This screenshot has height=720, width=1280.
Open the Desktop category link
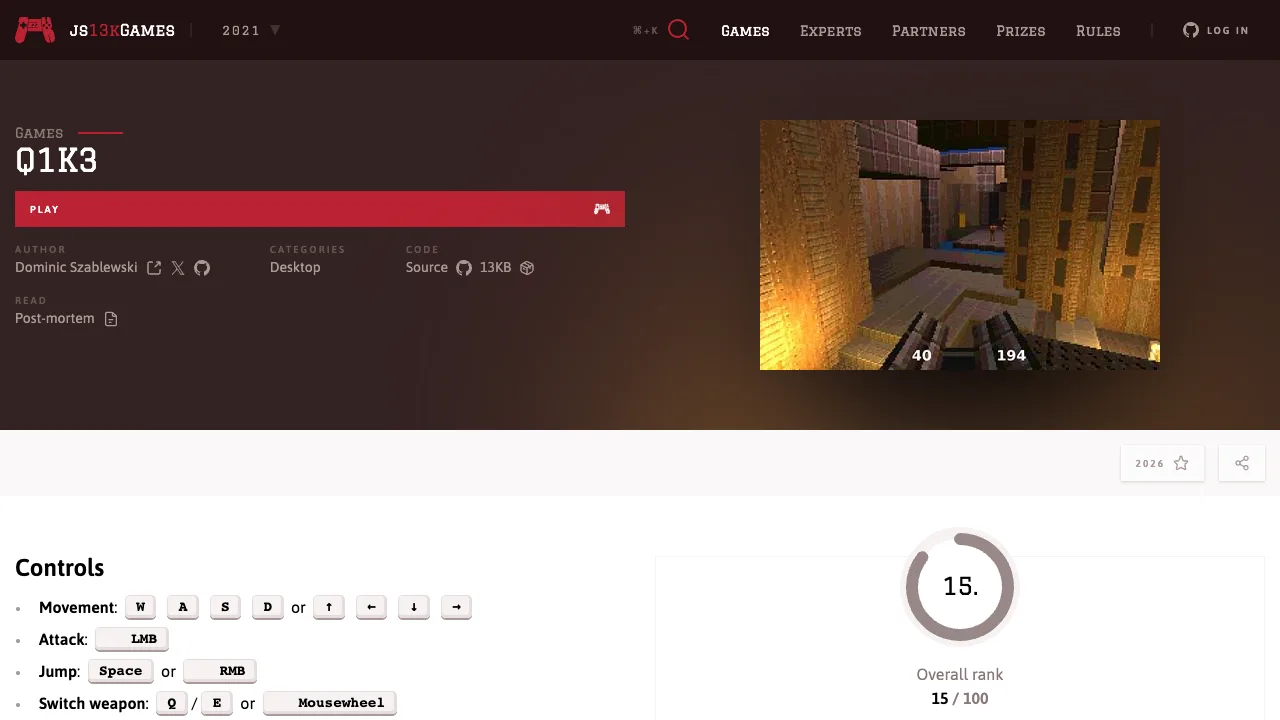tap(295, 267)
